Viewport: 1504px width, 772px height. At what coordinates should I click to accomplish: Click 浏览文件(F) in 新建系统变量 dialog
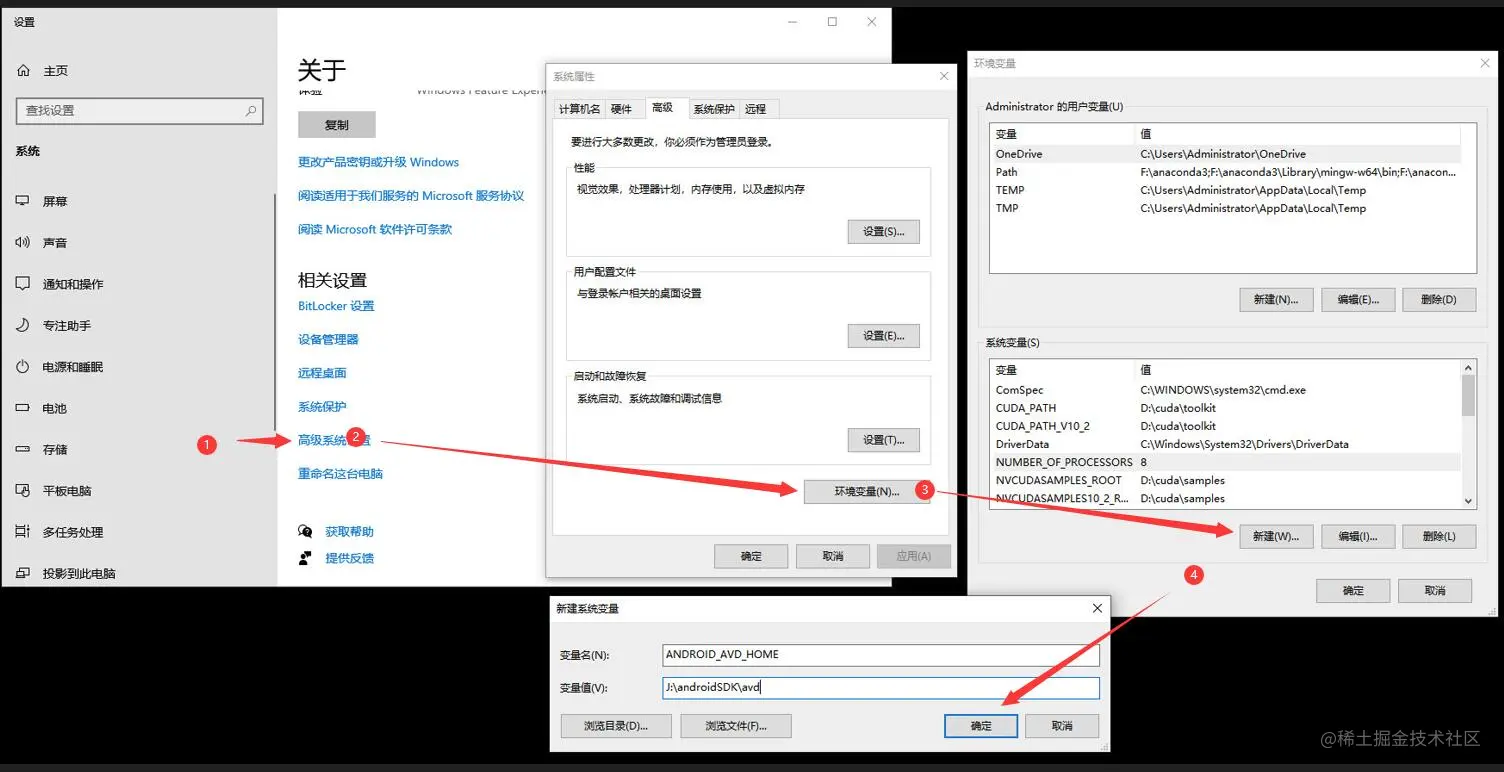(735, 725)
